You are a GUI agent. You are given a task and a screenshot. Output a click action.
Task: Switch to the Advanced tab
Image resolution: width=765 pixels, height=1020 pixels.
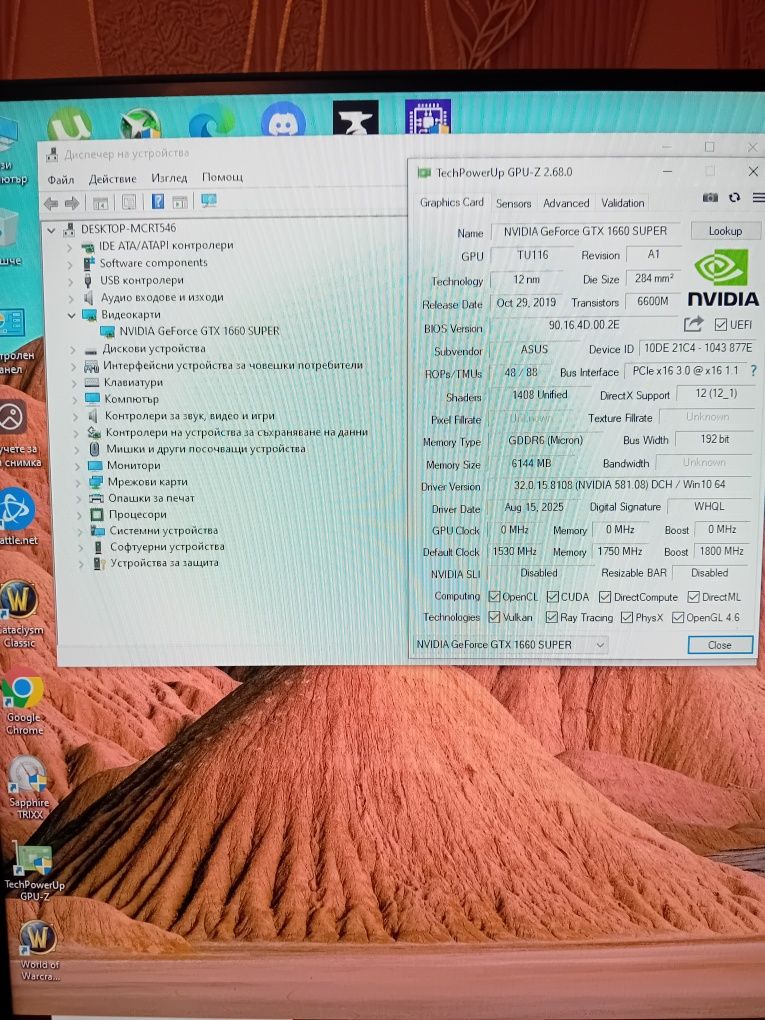566,203
